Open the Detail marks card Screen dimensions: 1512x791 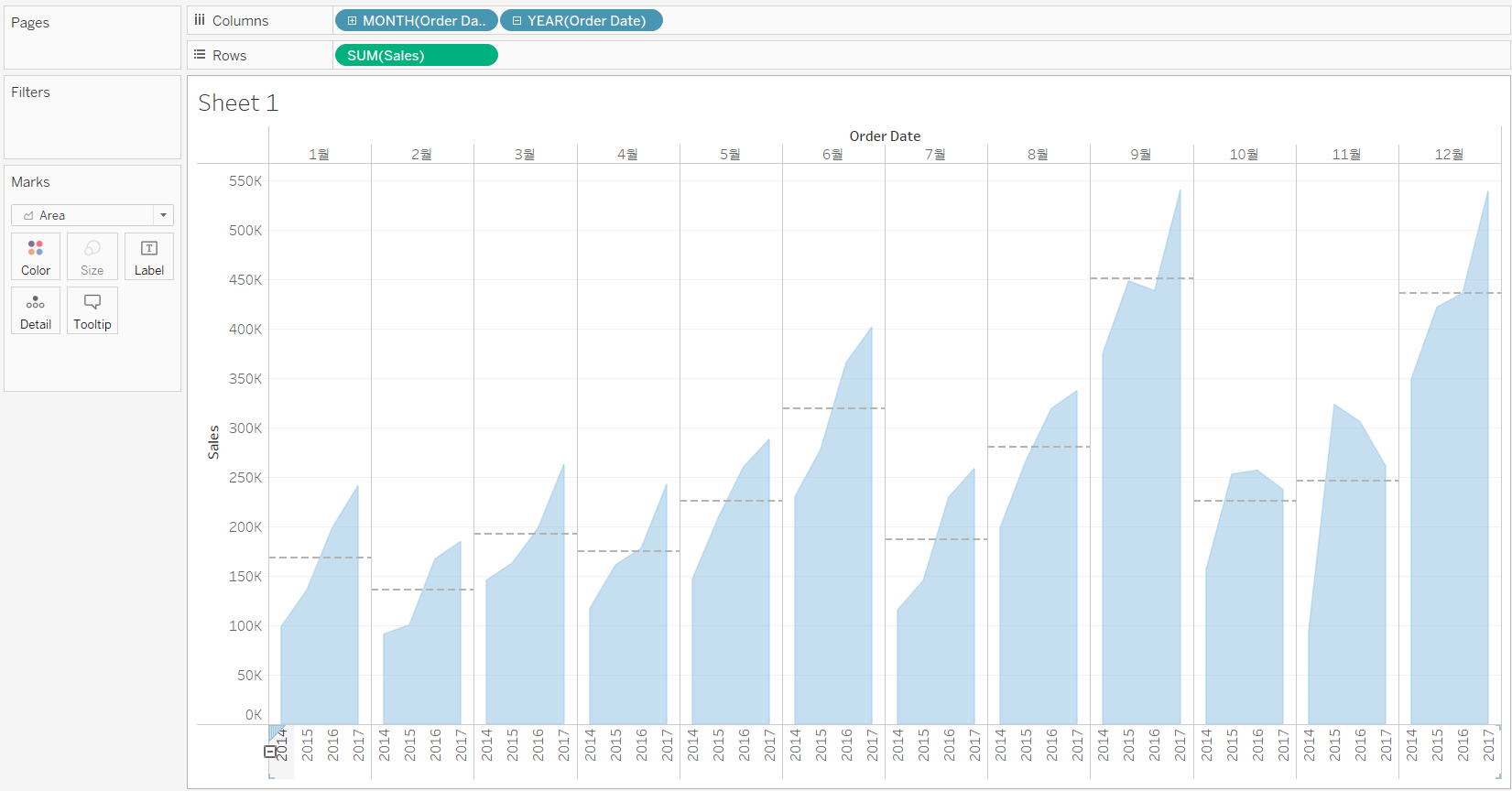coord(36,310)
